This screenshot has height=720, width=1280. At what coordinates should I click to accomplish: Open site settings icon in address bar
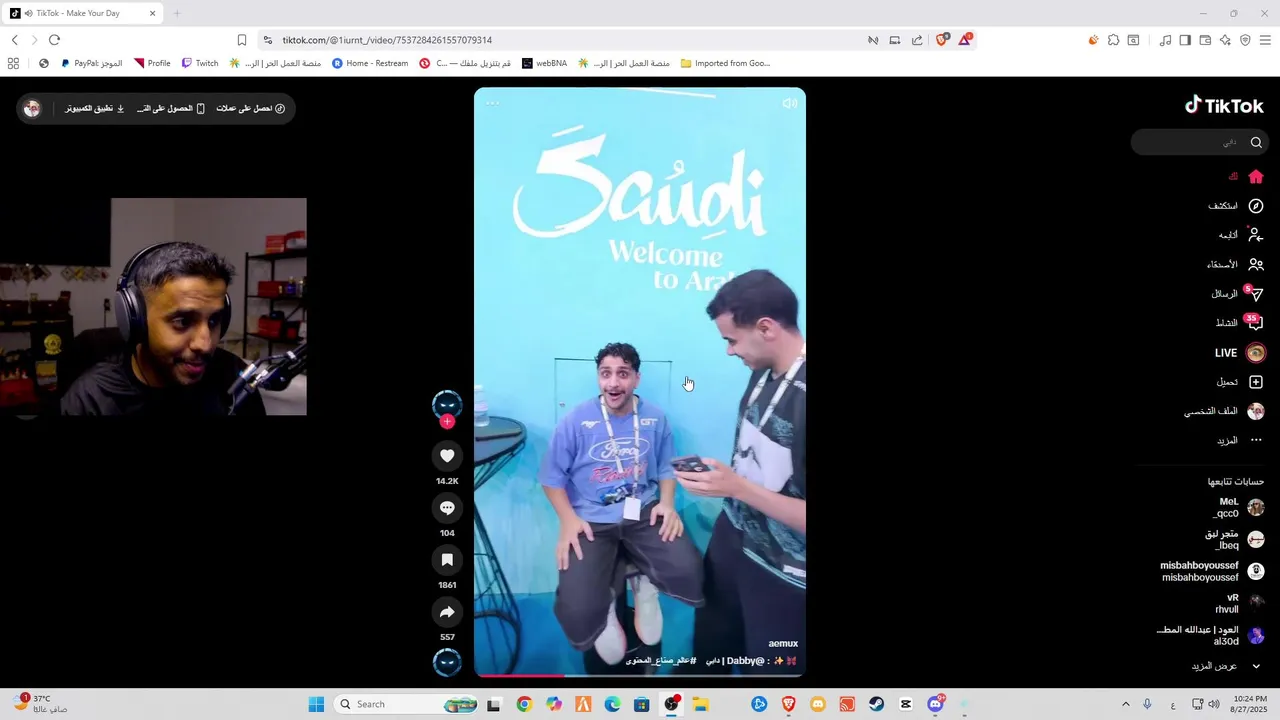pyautogui.click(x=267, y=40)
